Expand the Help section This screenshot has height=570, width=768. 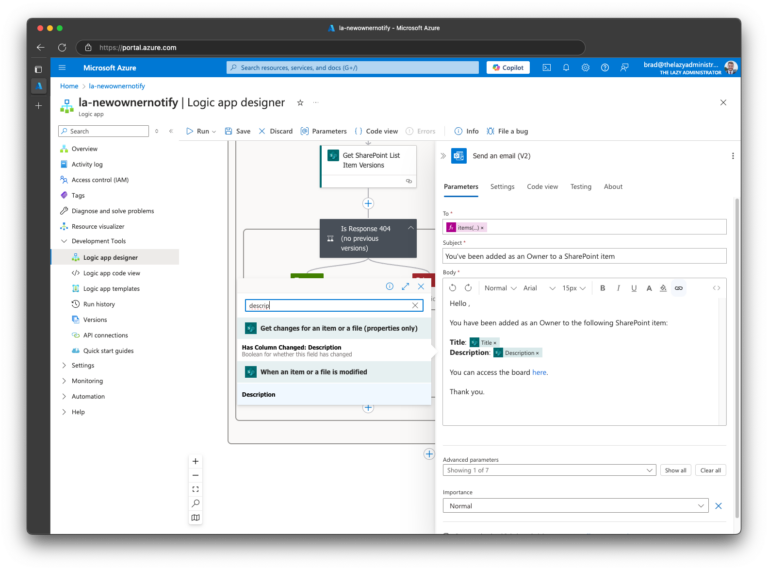click(64, 412)
